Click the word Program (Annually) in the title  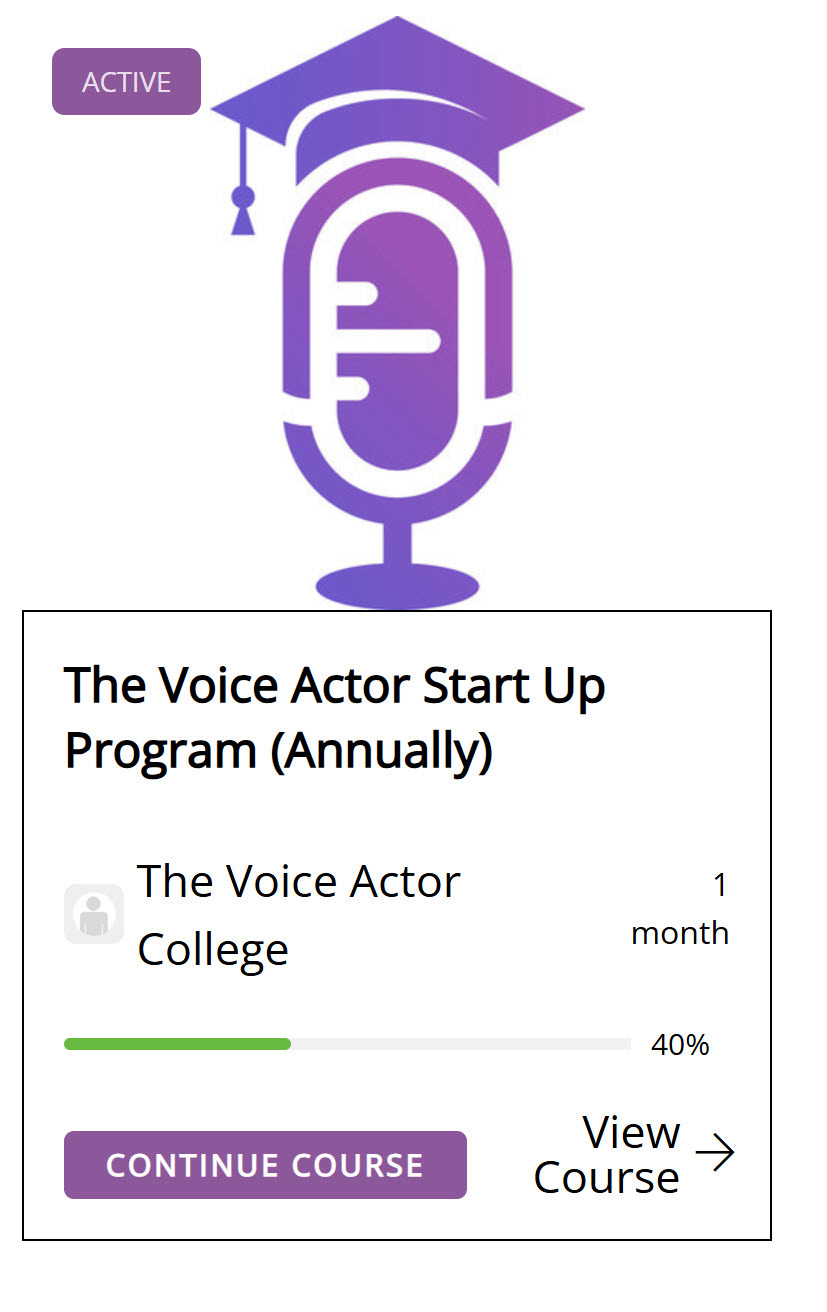coord(278,752)
